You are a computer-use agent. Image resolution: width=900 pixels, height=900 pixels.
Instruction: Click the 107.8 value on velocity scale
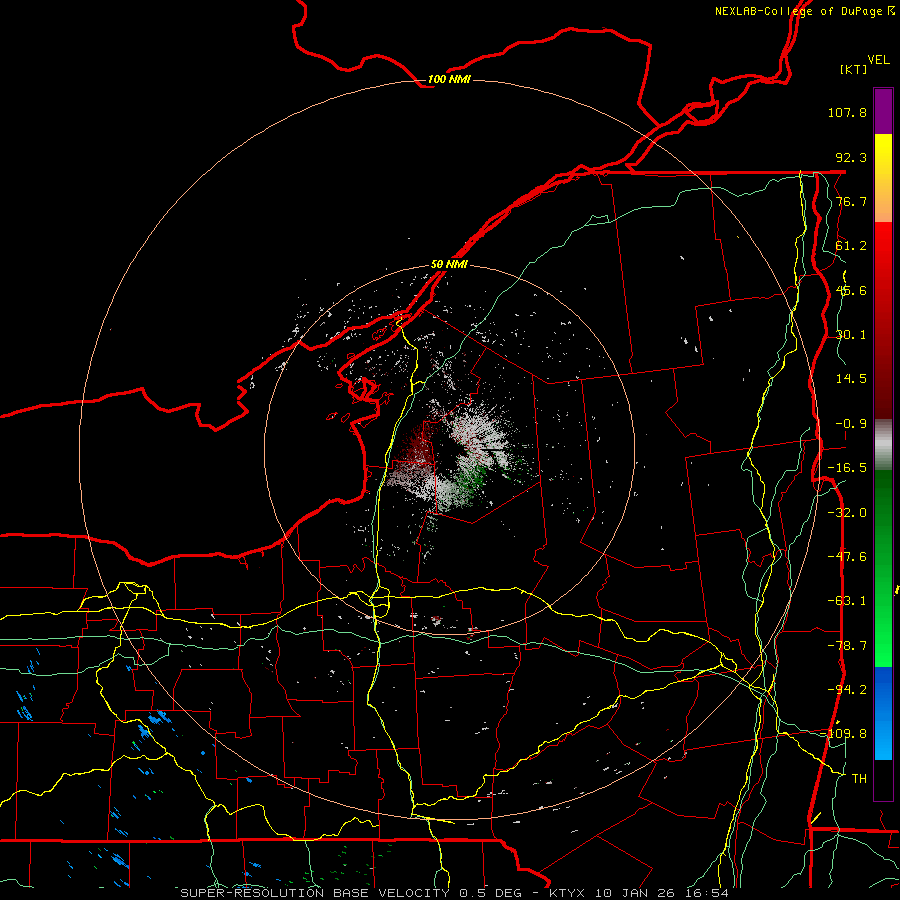(847, 112)
